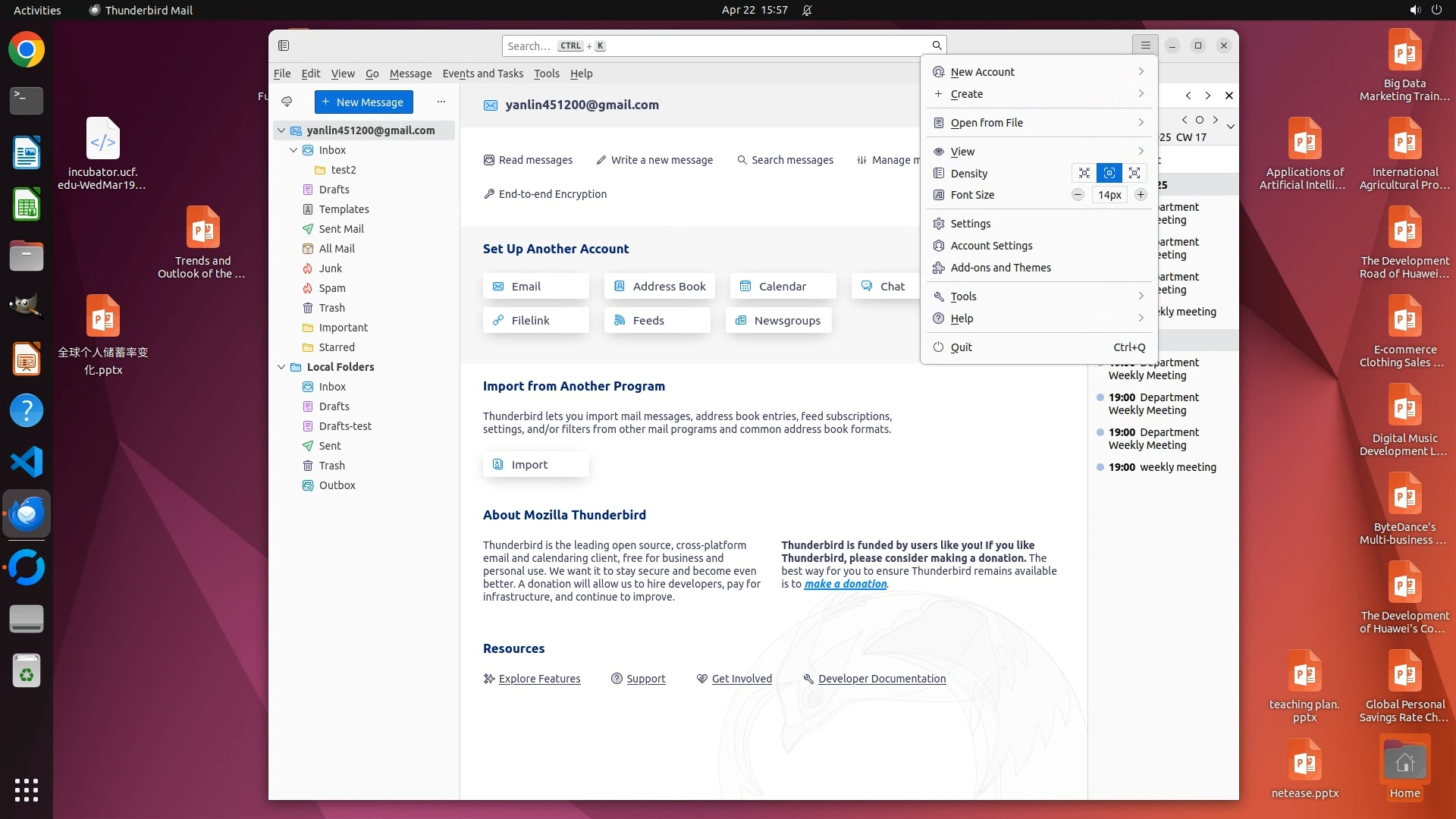1456x819 pixels.
Task: Open the folder pane options ellipsis
Action: coord(441,102)
